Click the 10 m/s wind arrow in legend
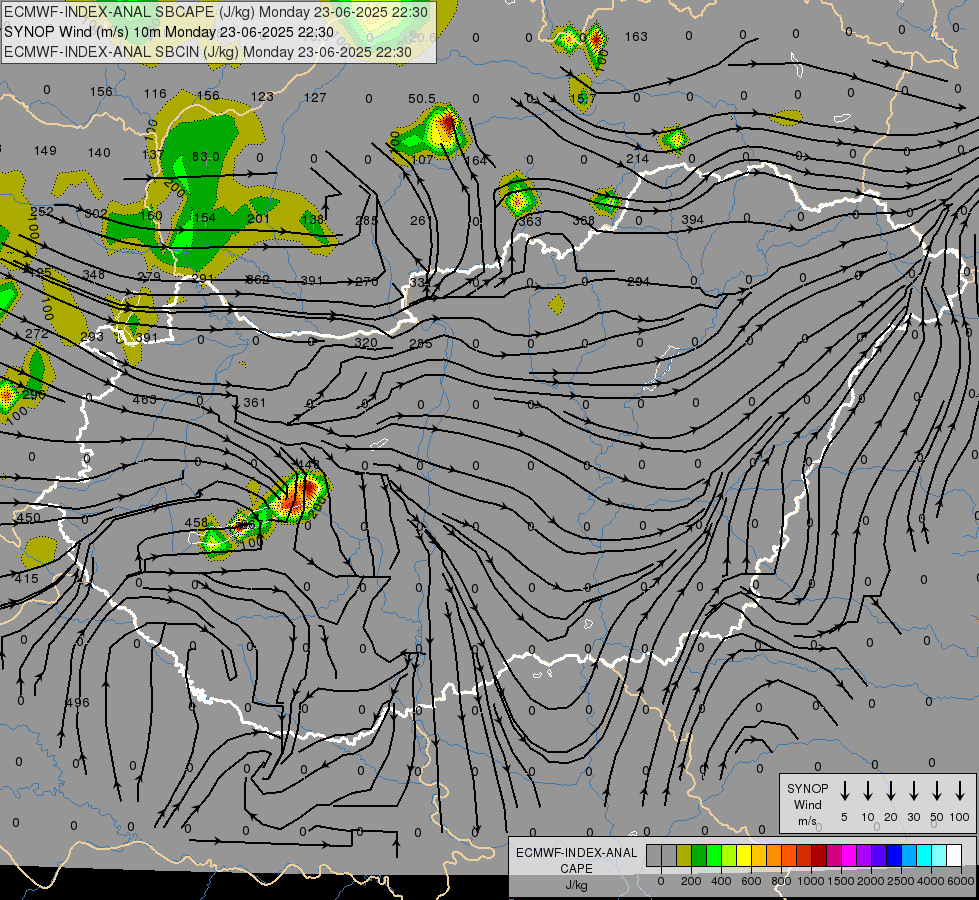 click(x=867, y=791)
